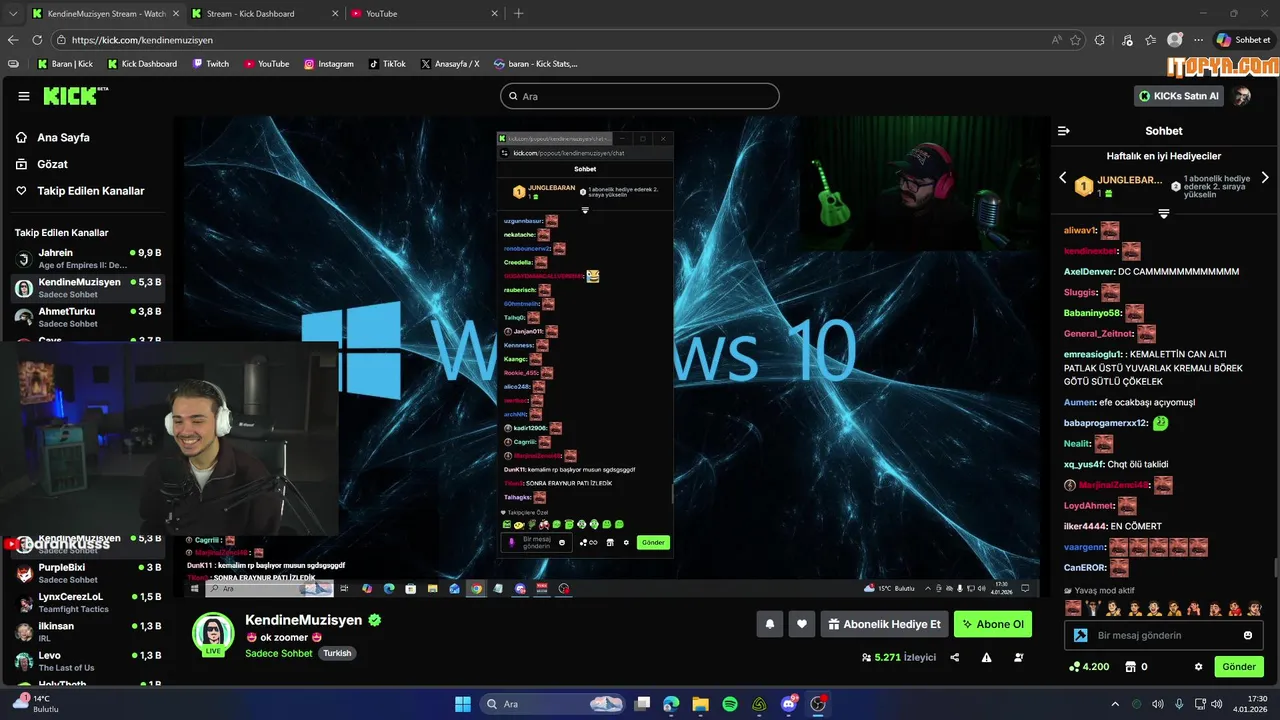The height and width of the screenshot is (720, 1280).
Task: Open favorites list icon
Action: (x=1151, y=40)
